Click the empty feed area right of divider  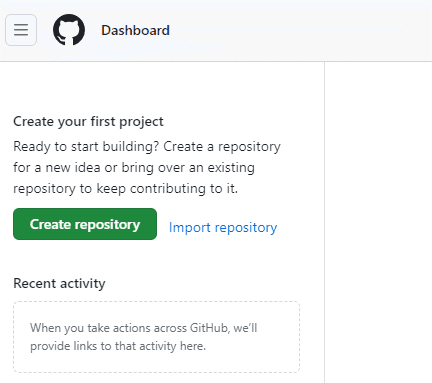pyautogui.click(x=378, y=222)
